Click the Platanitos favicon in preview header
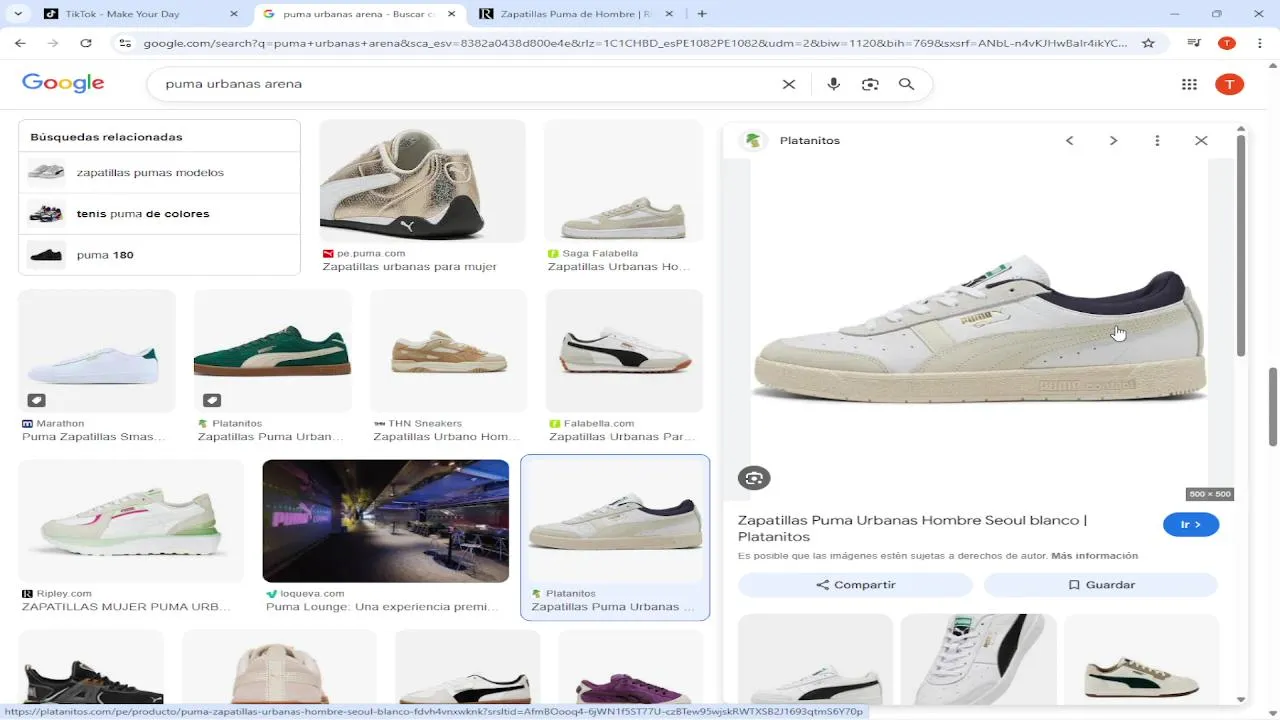The image size is (1280, 720). tap(753, 141)
